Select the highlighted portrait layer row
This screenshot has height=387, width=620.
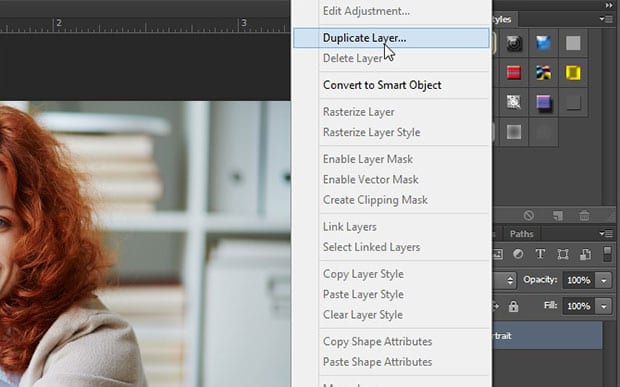[547, 336]
